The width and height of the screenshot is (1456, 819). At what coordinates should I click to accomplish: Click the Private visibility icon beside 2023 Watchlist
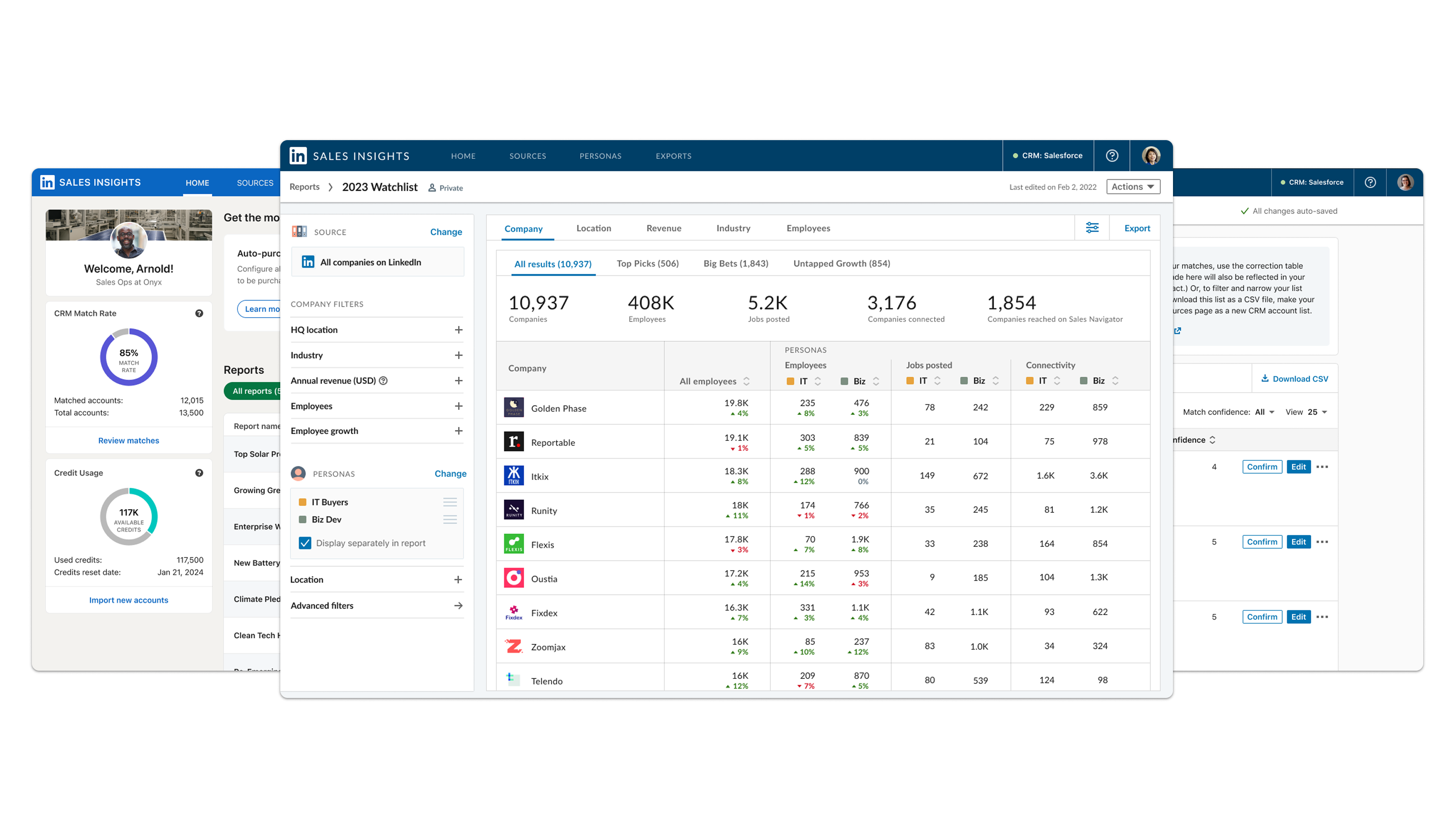point(432,188)
